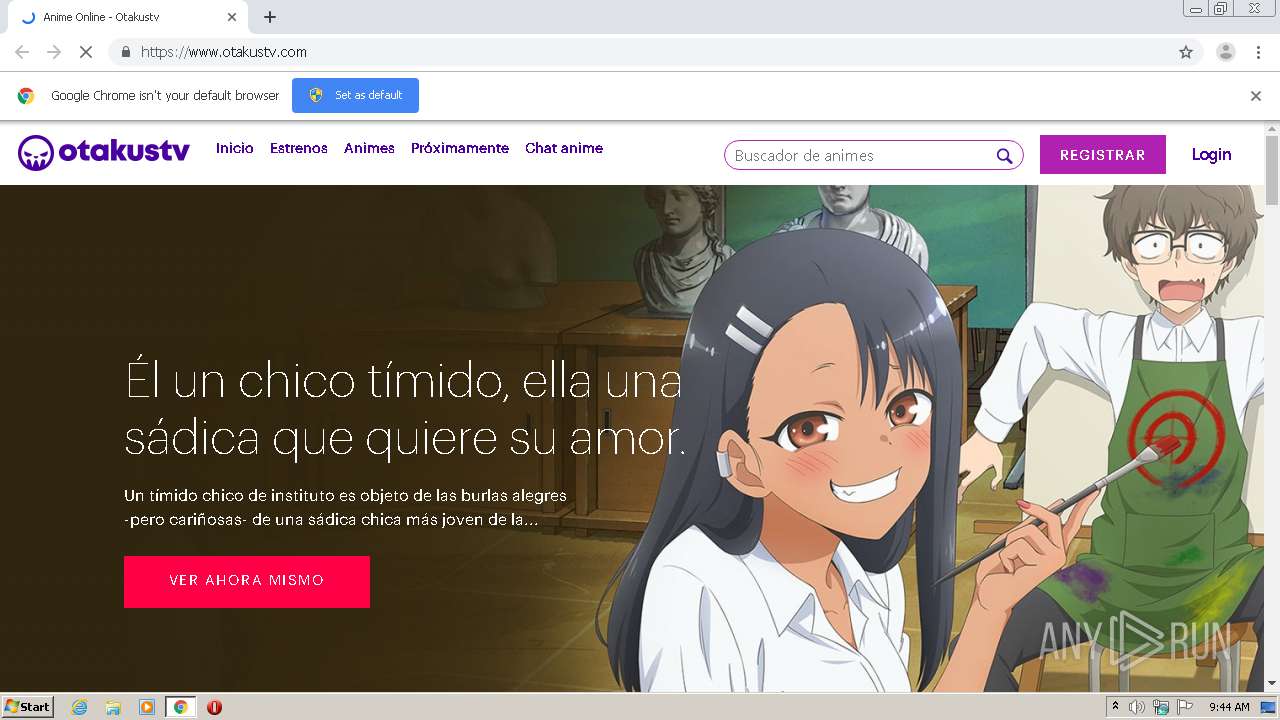Open Action Center flag tray icon
Viewport: 1280px width, 720px height.
1185,707
